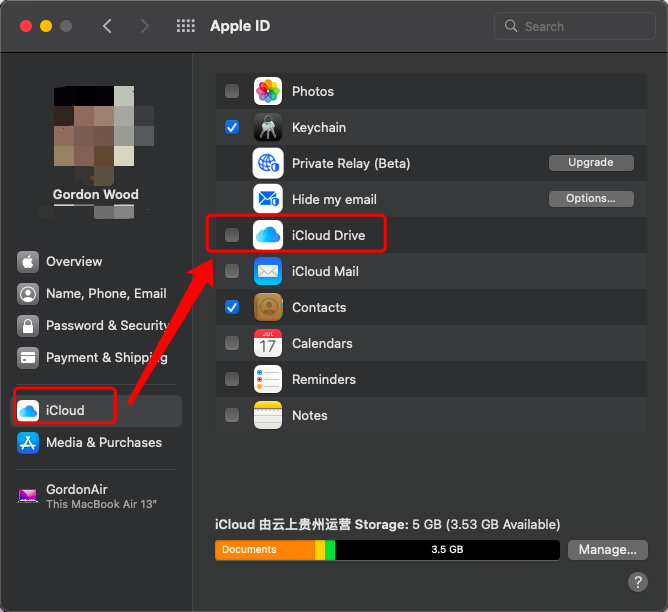Click the green storage bar segment
The image size is (668, 612).
(330, 550)
